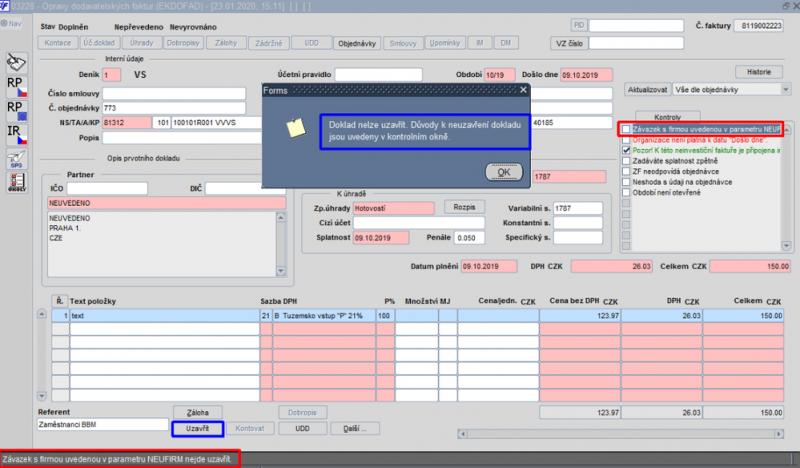Click the eraser icon in left sidebar
This screenshot has height=468, width=800.
(x=16, y=62)
